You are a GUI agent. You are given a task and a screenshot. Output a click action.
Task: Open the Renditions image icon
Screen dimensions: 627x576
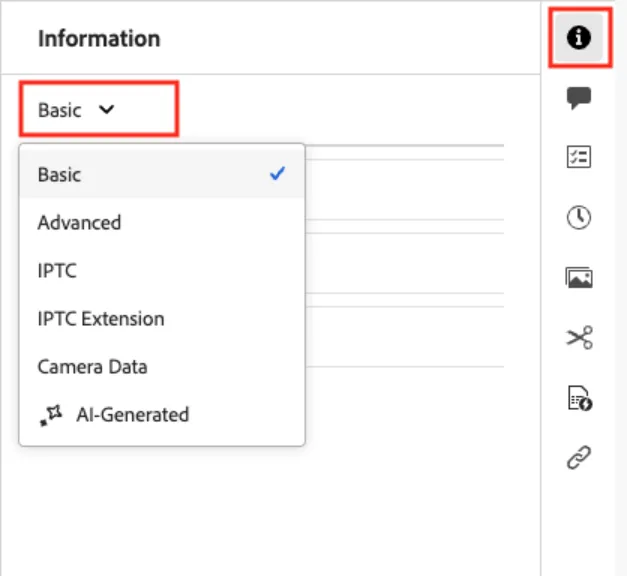coord(579,278)
